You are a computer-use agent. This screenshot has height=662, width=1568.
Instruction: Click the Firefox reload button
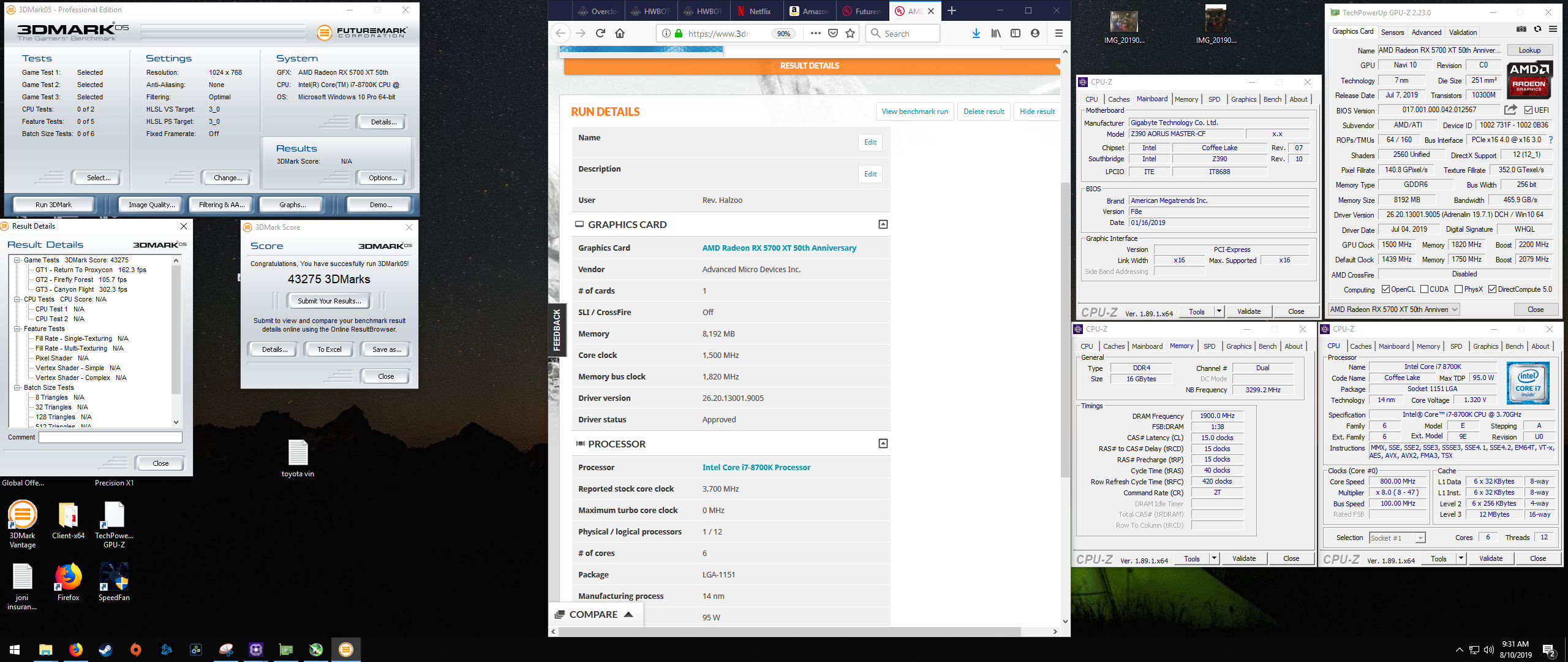click(x=600, y=33)
